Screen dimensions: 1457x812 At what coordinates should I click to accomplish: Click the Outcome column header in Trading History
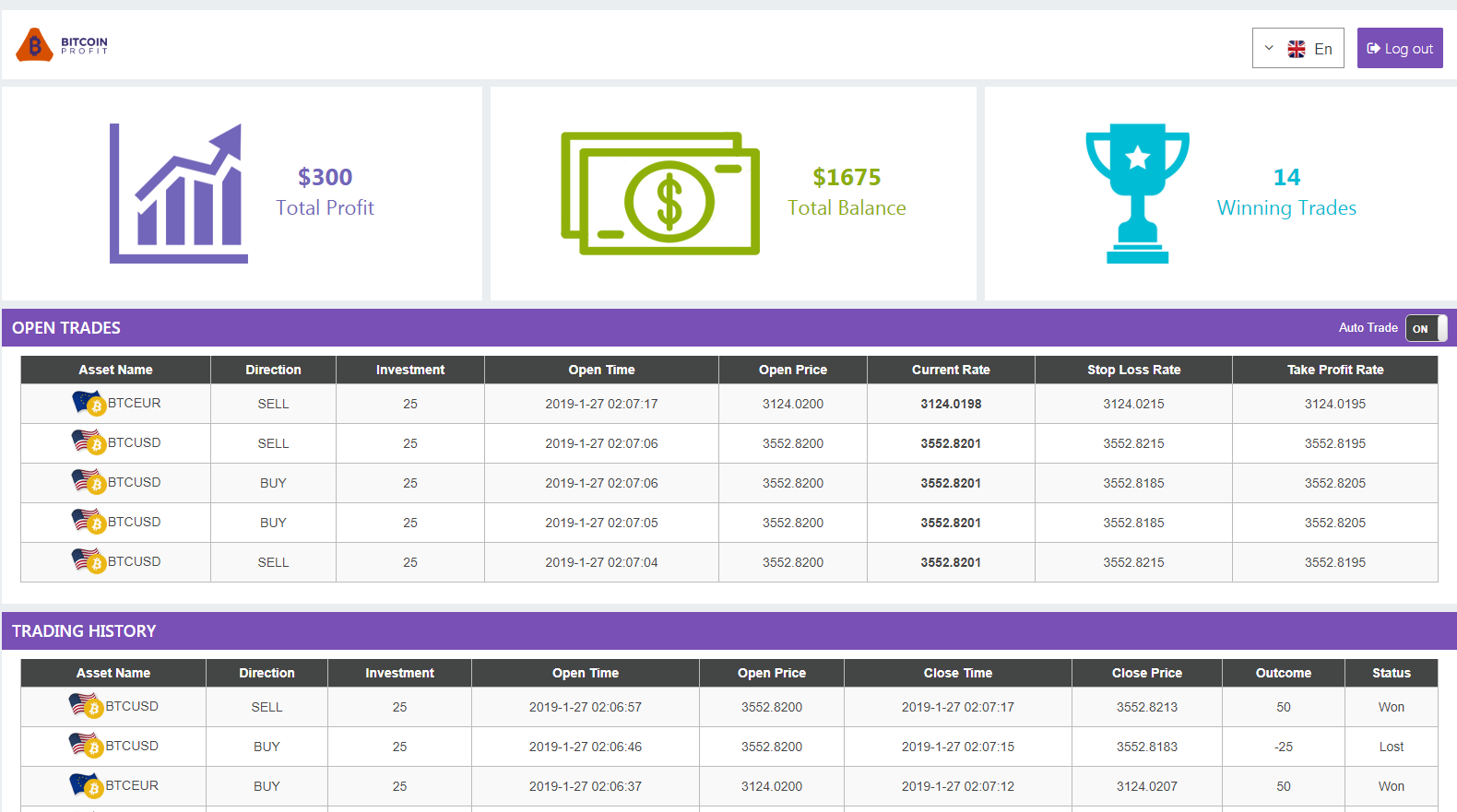[1283, 673]
